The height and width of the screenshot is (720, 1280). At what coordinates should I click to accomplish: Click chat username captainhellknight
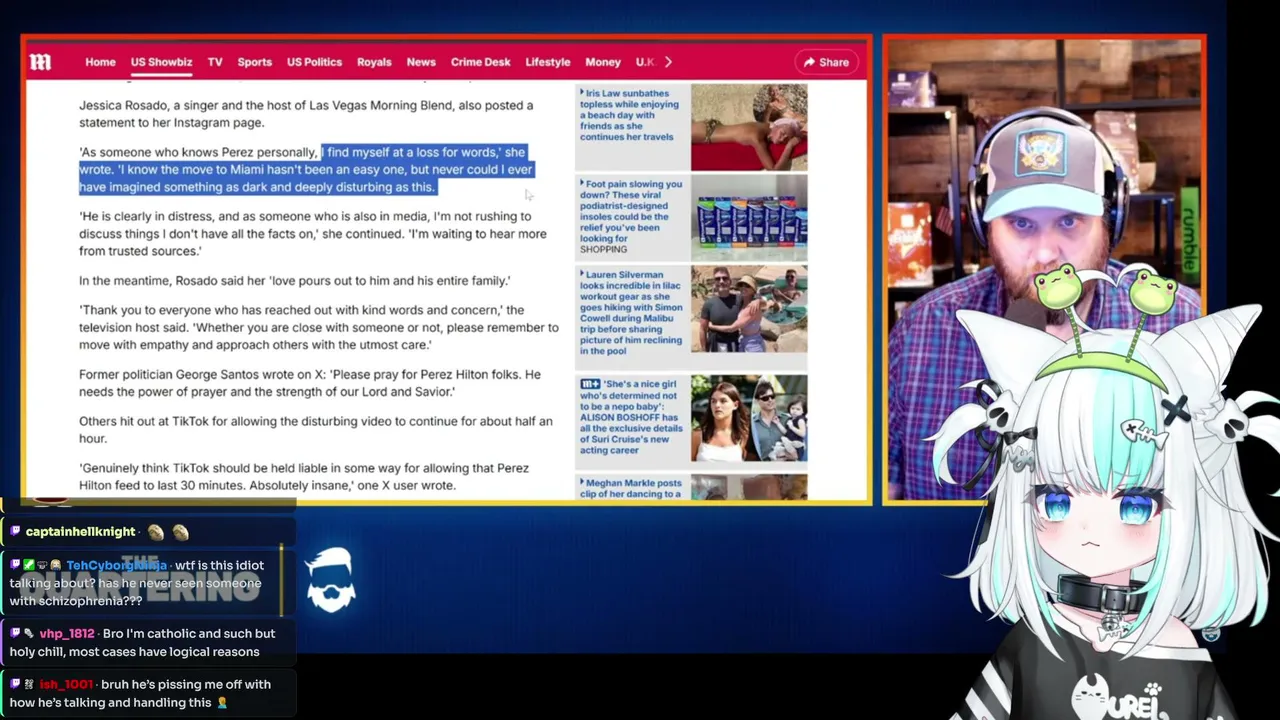pyautogui.click(x=80, y=532)
